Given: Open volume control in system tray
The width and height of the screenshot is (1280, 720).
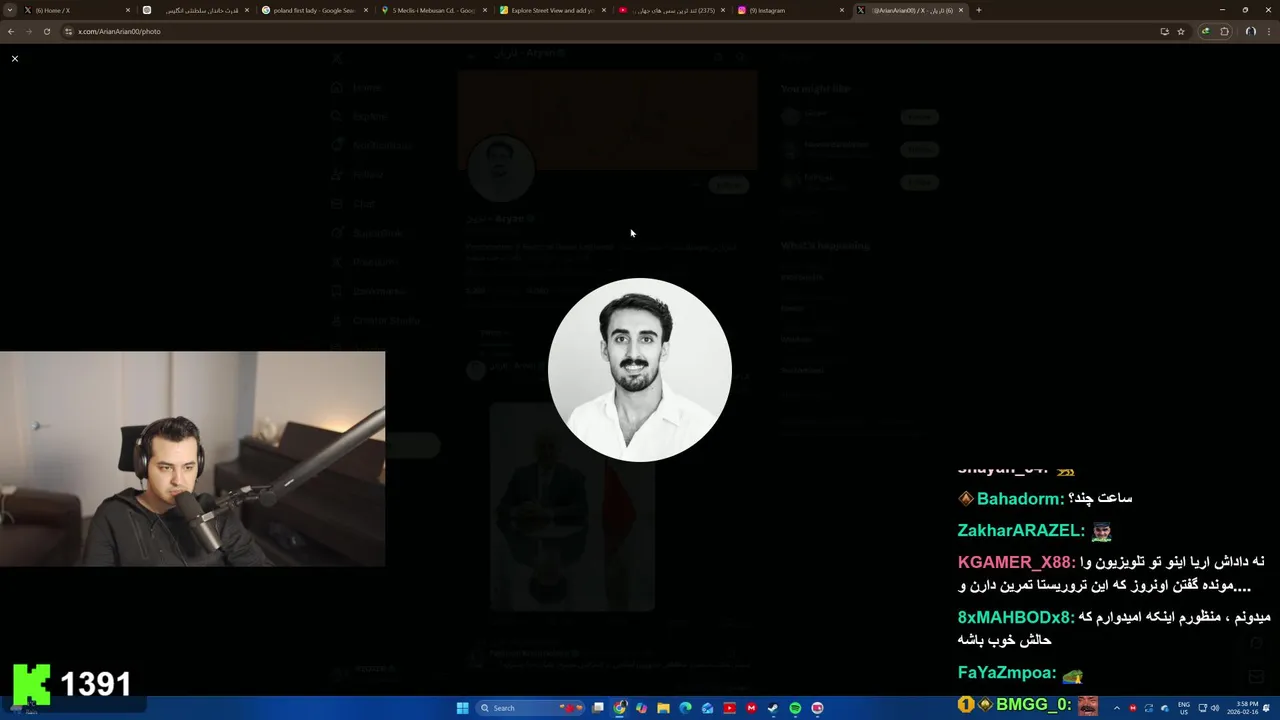Looking at the screenshot, I should (x=1215, y=708).
